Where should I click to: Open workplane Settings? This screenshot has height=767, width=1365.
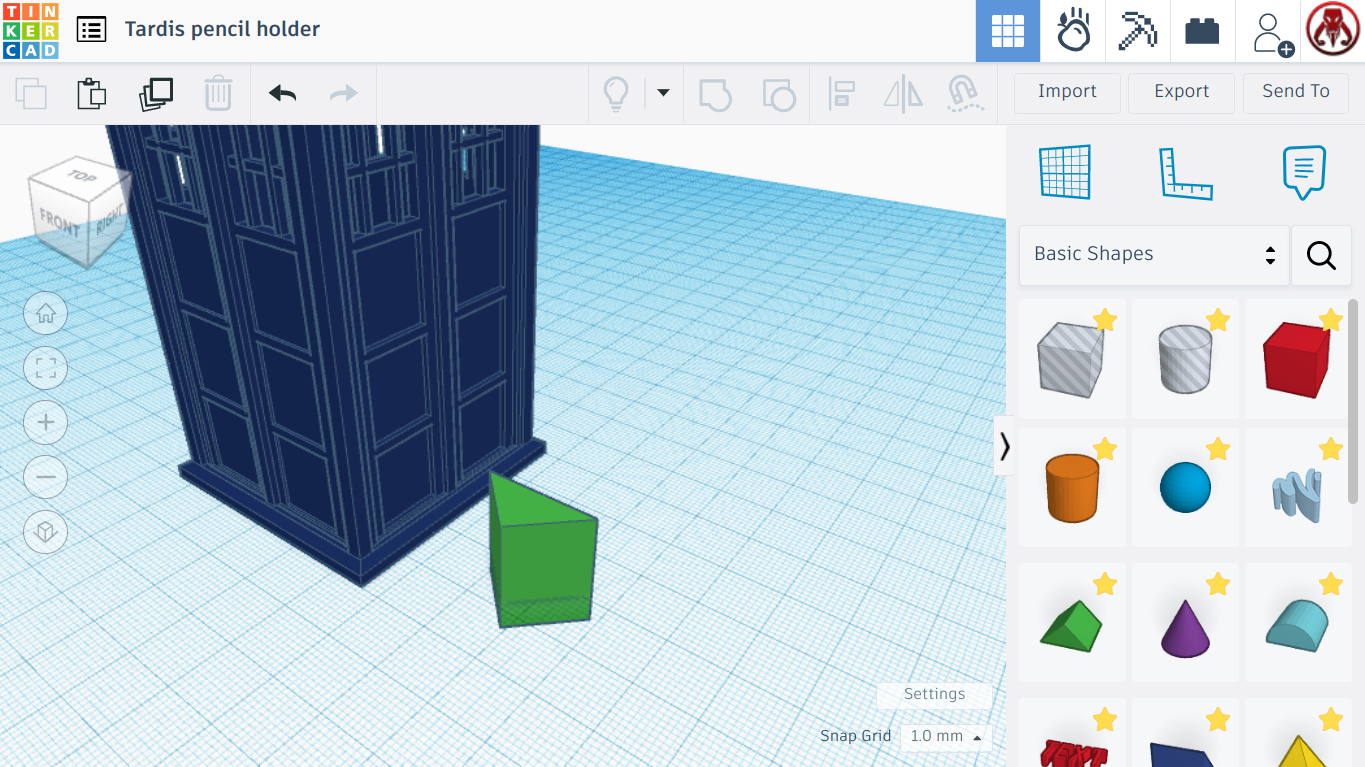click(x=934, y=695)
